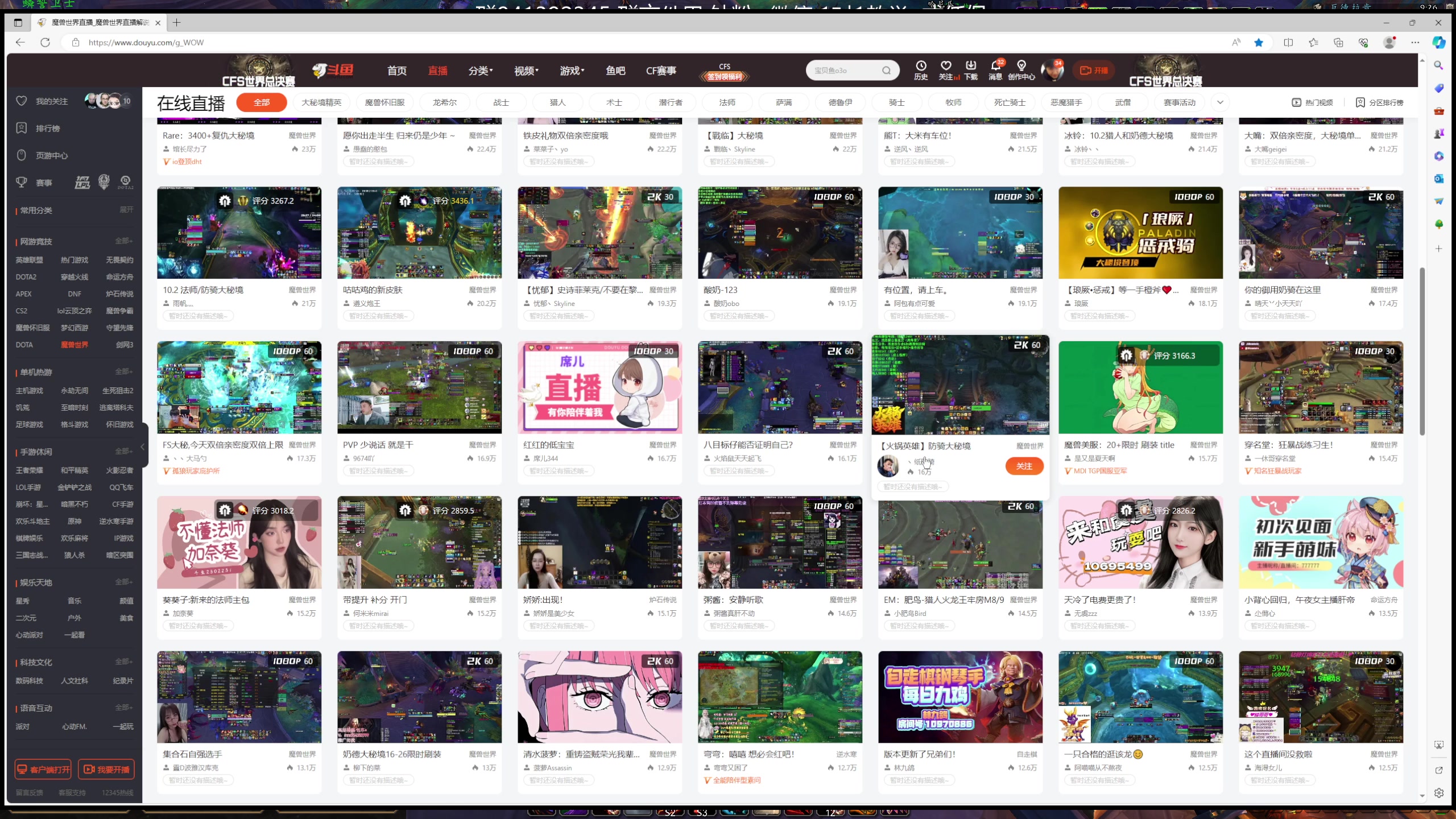Collapse the left sidebar with the arrow handle
This screenshot has height=819, width=1456.
click(x=143, y=446)
